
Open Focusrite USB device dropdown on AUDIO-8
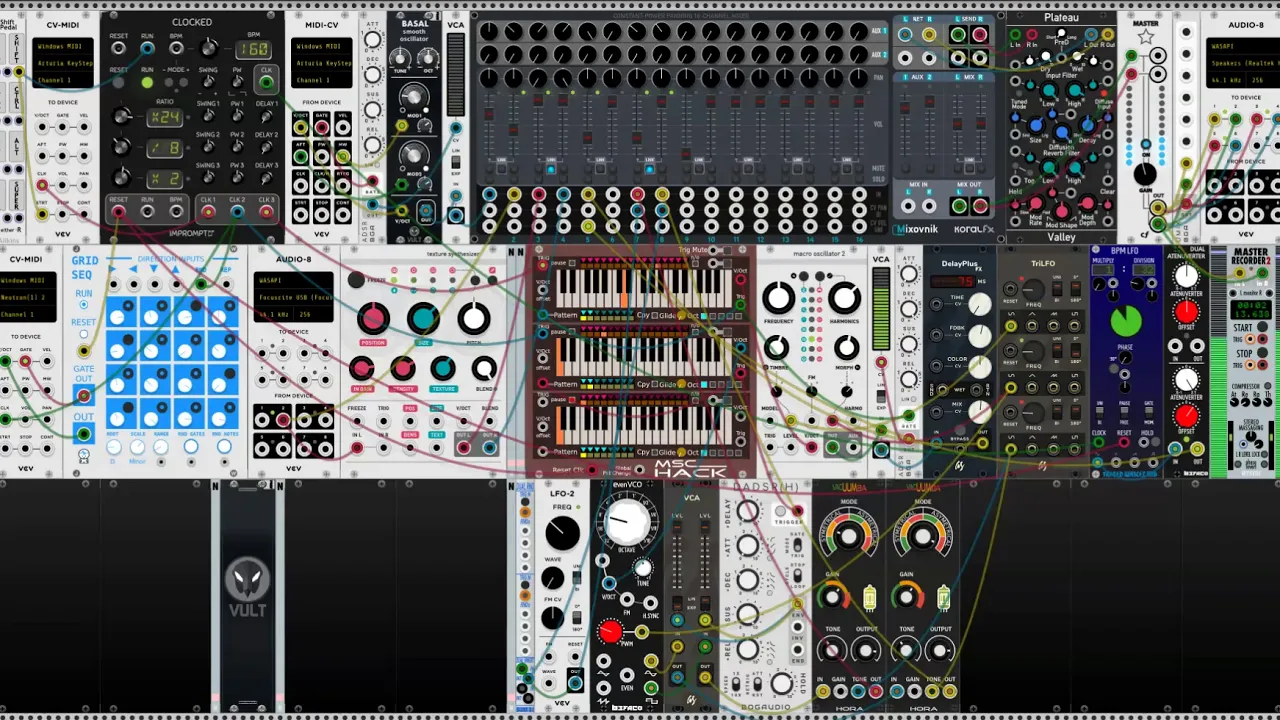pyautogui.click(x=293, y=298)
